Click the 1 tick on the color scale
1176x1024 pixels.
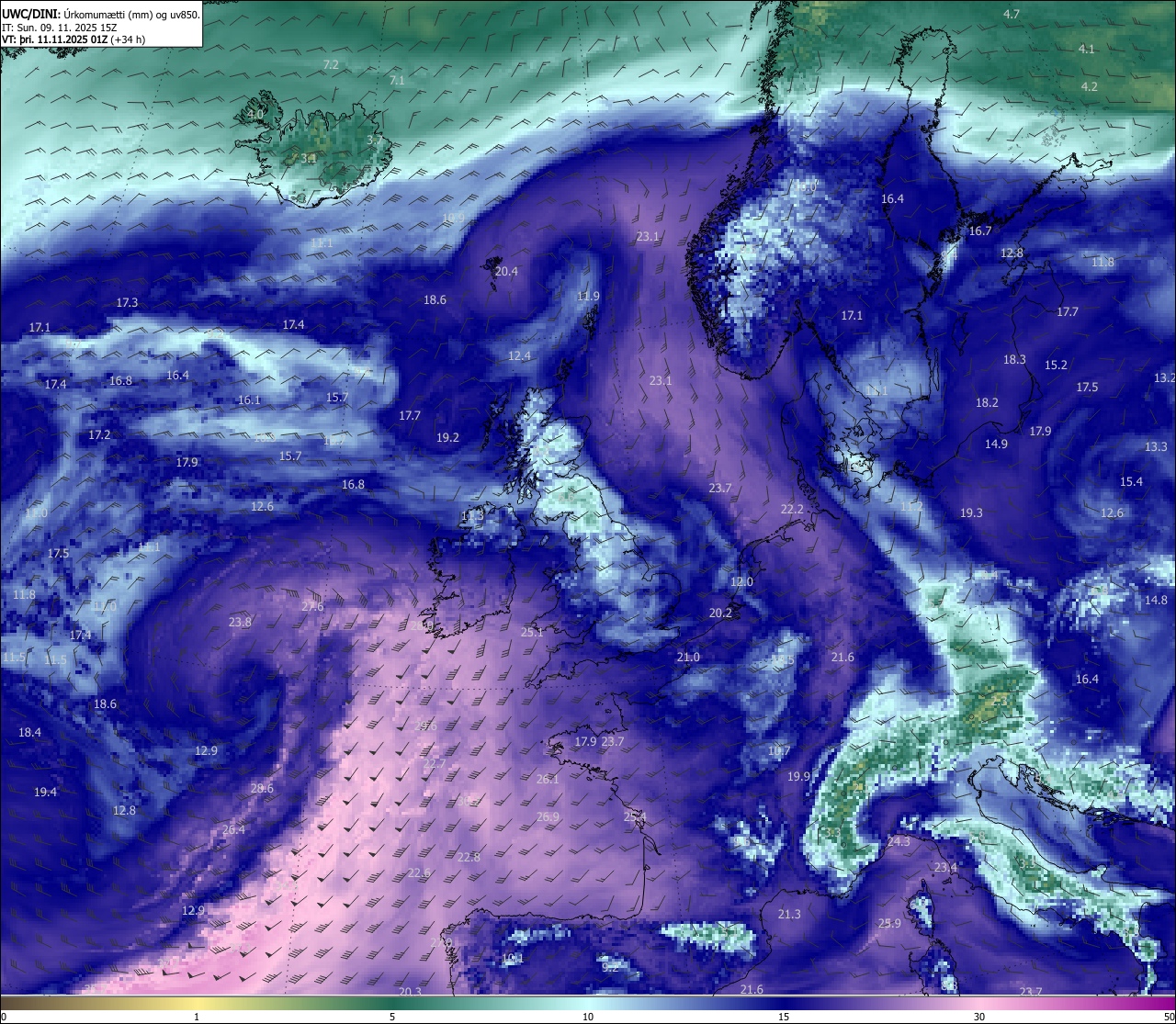pyautogui.click(x=197, y=1017)
